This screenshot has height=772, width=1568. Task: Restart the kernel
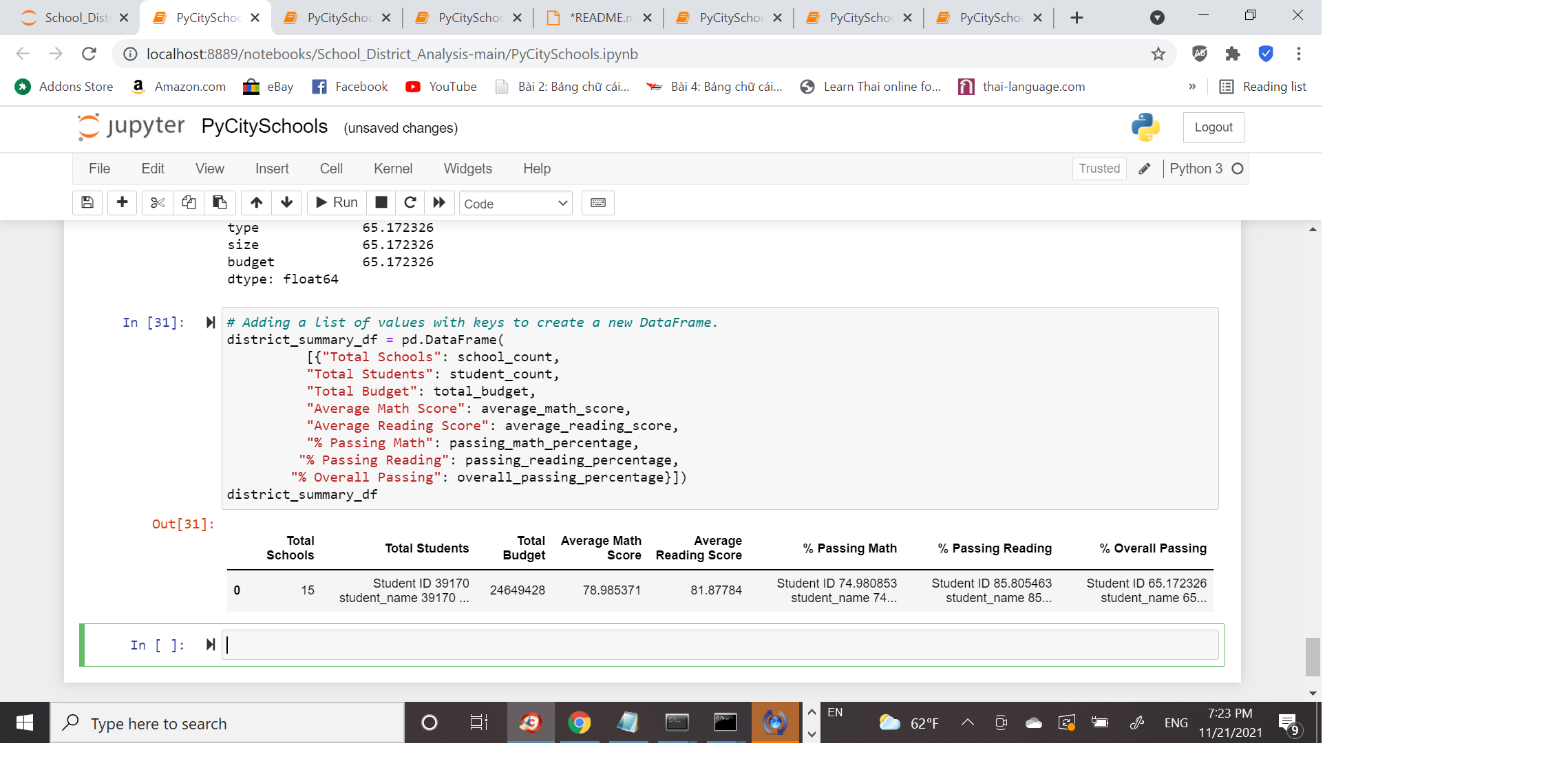[411, 202]
